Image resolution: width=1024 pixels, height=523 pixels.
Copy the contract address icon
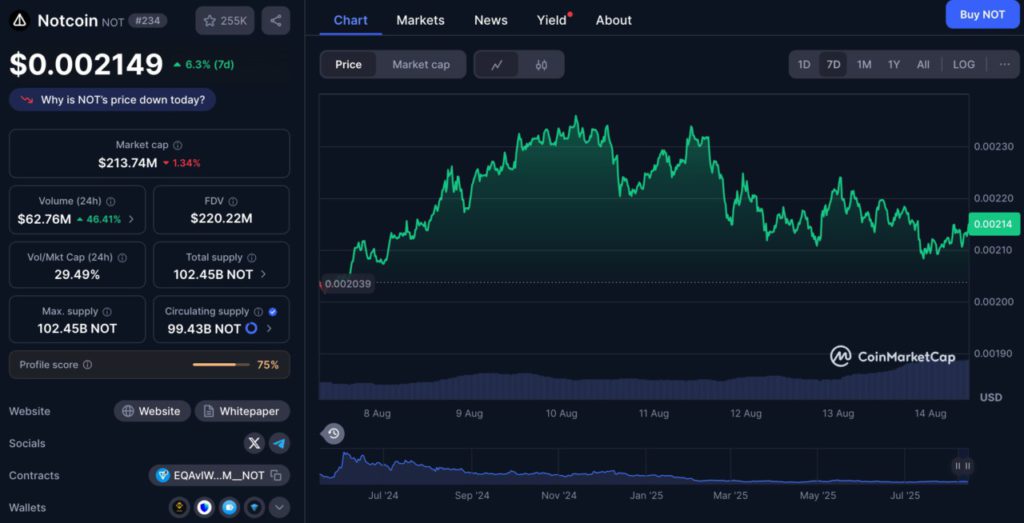(276, 476)
